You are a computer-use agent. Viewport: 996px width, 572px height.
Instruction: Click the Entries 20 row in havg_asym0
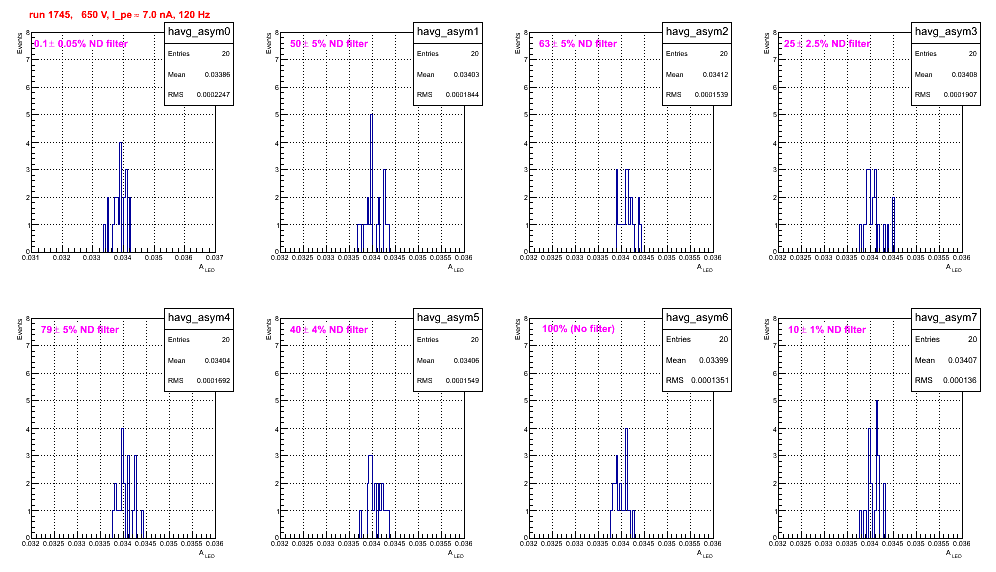coord(199,54)
